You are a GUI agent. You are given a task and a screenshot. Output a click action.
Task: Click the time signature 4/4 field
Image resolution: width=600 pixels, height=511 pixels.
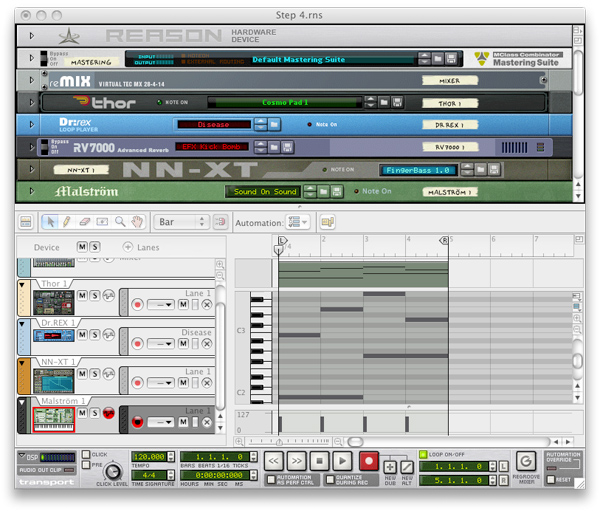[149, 475]
